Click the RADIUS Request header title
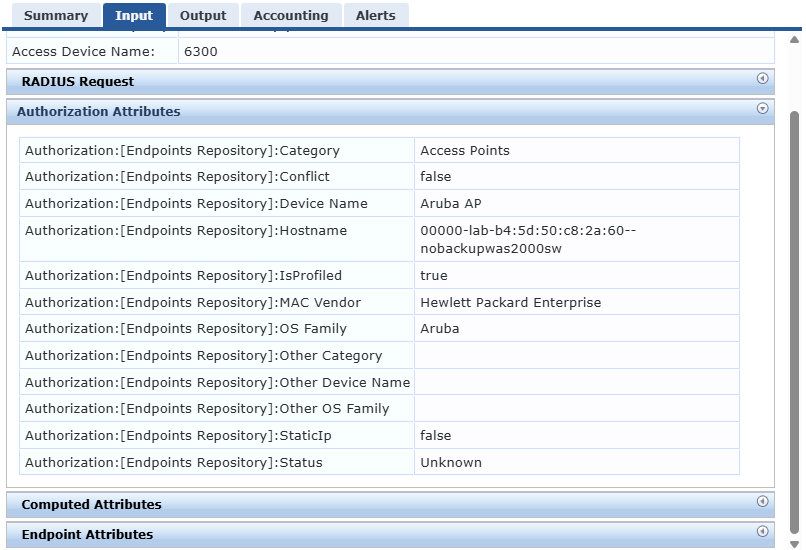The image size is (806, 550). 78,82
